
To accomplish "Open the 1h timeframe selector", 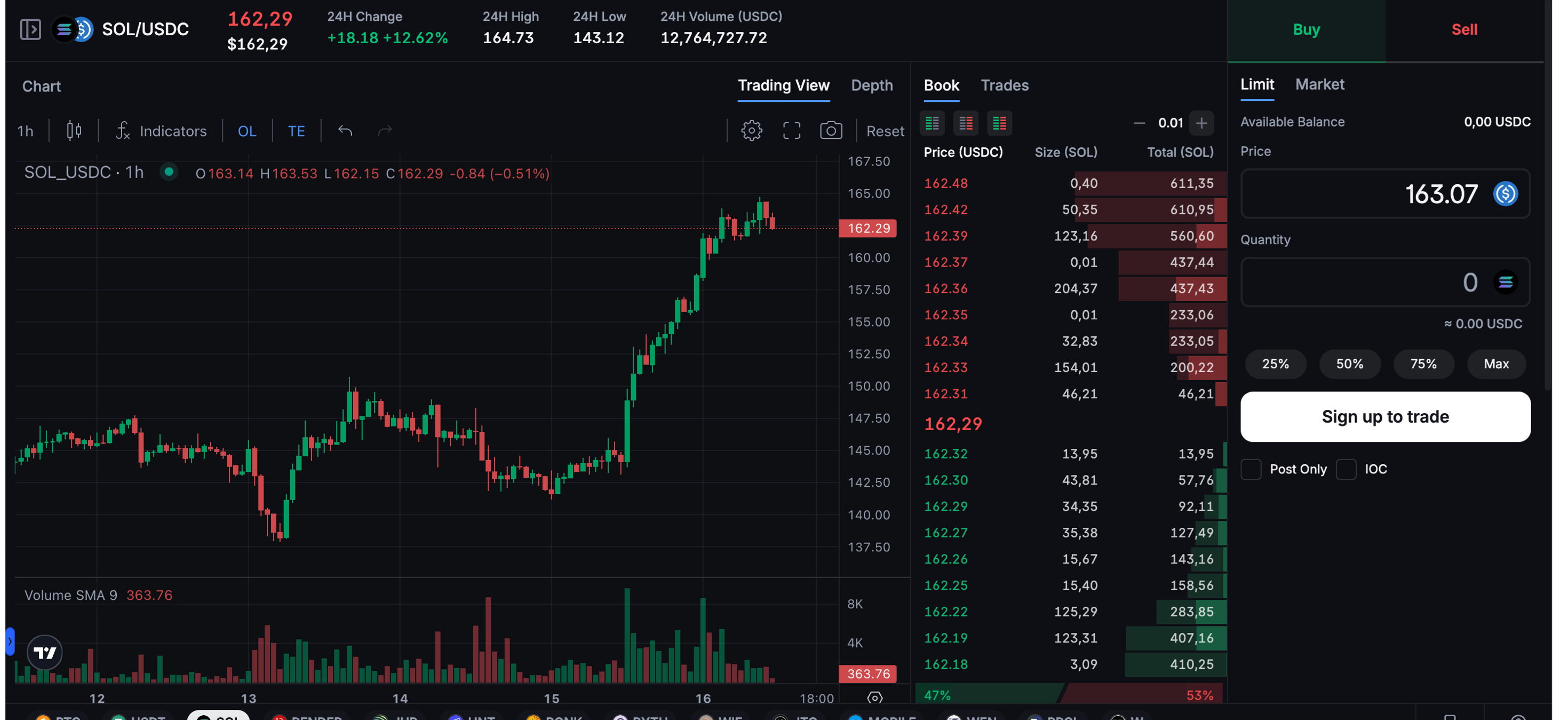I will tap(26, 131).
